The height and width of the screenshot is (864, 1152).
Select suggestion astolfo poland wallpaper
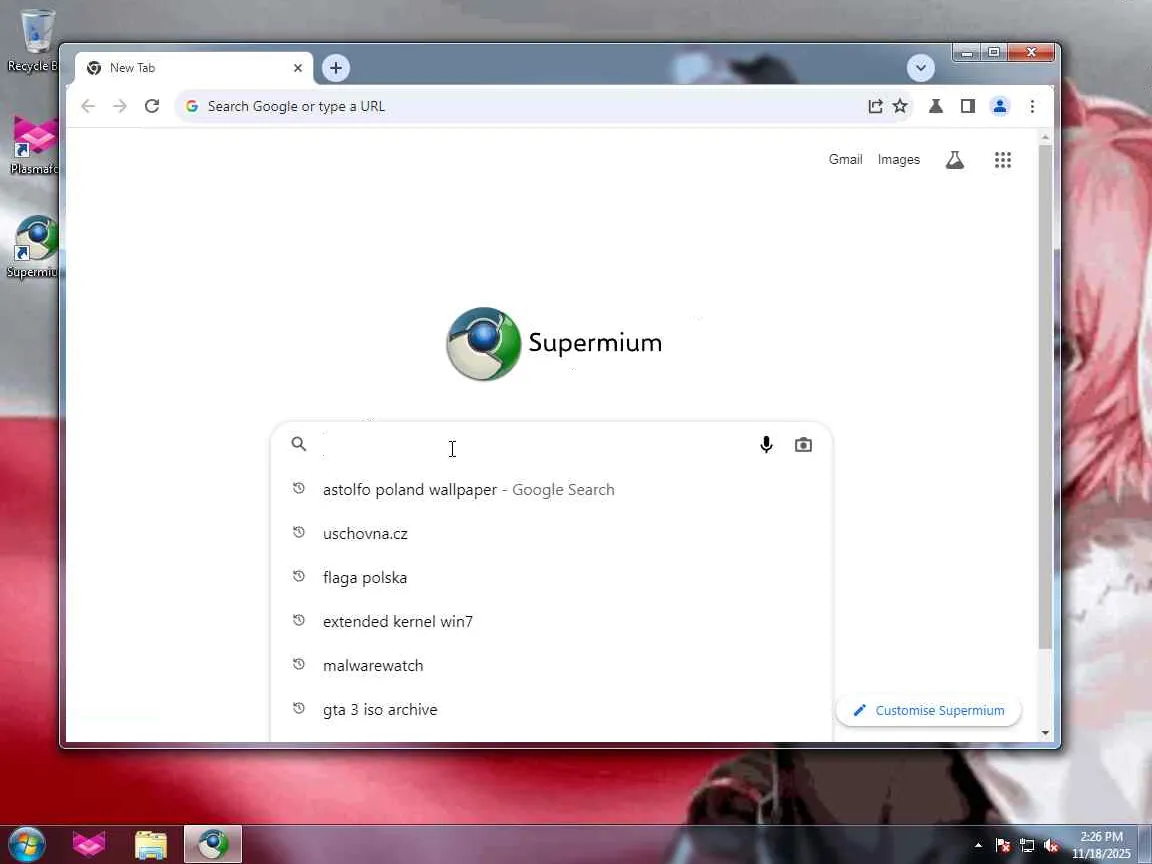coord(551,489)
